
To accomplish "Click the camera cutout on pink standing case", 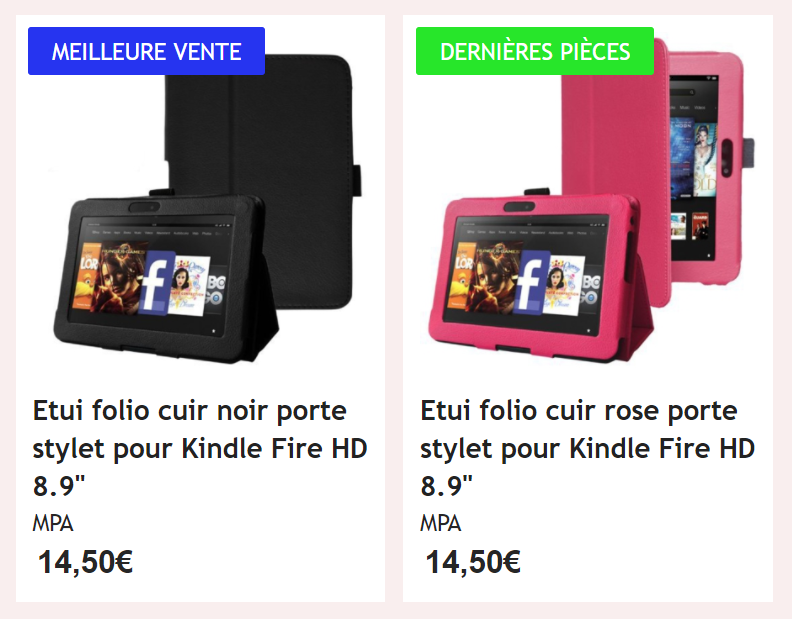I will [519, 207].
